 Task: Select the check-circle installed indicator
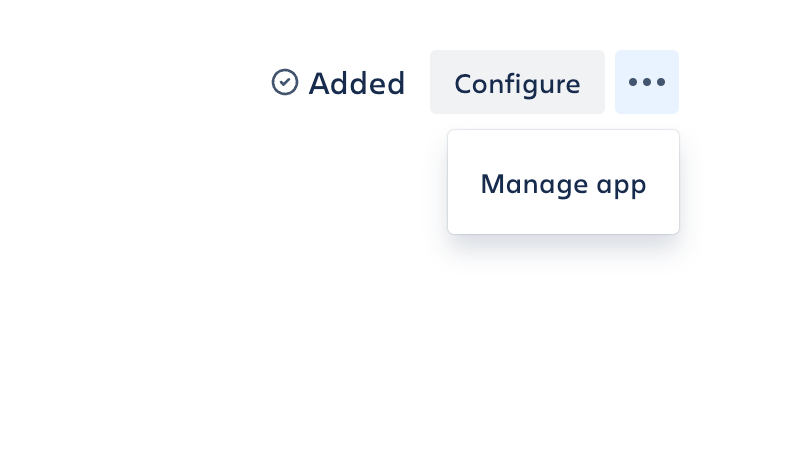[x=285, y=82]
